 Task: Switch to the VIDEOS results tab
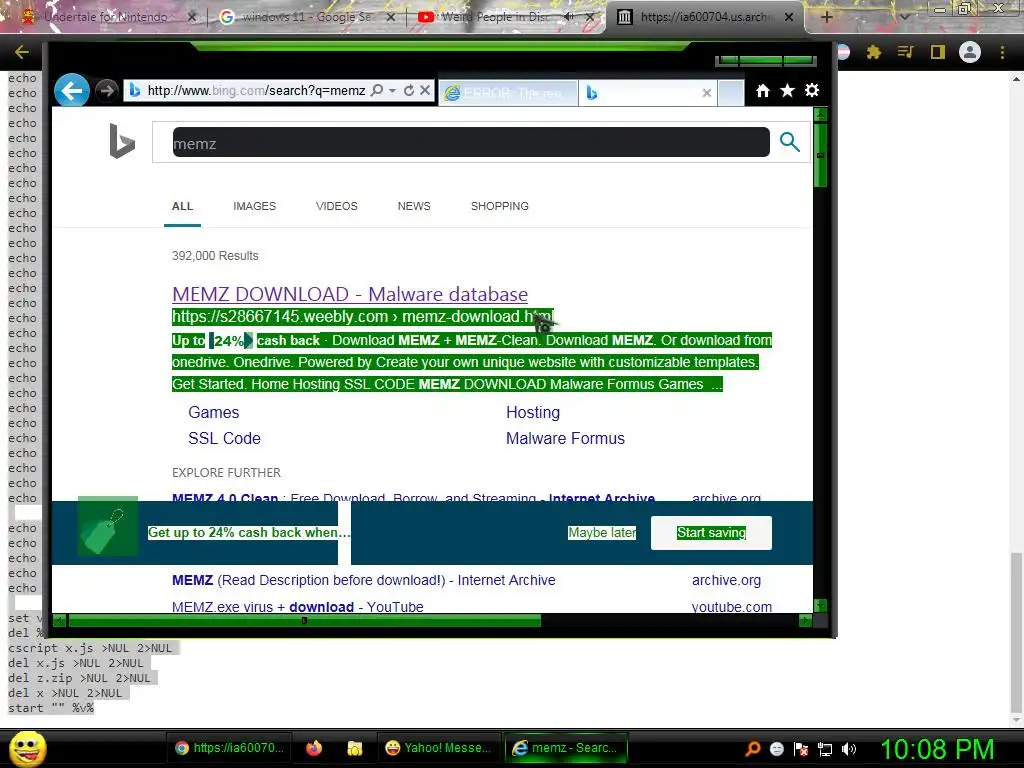337,206
